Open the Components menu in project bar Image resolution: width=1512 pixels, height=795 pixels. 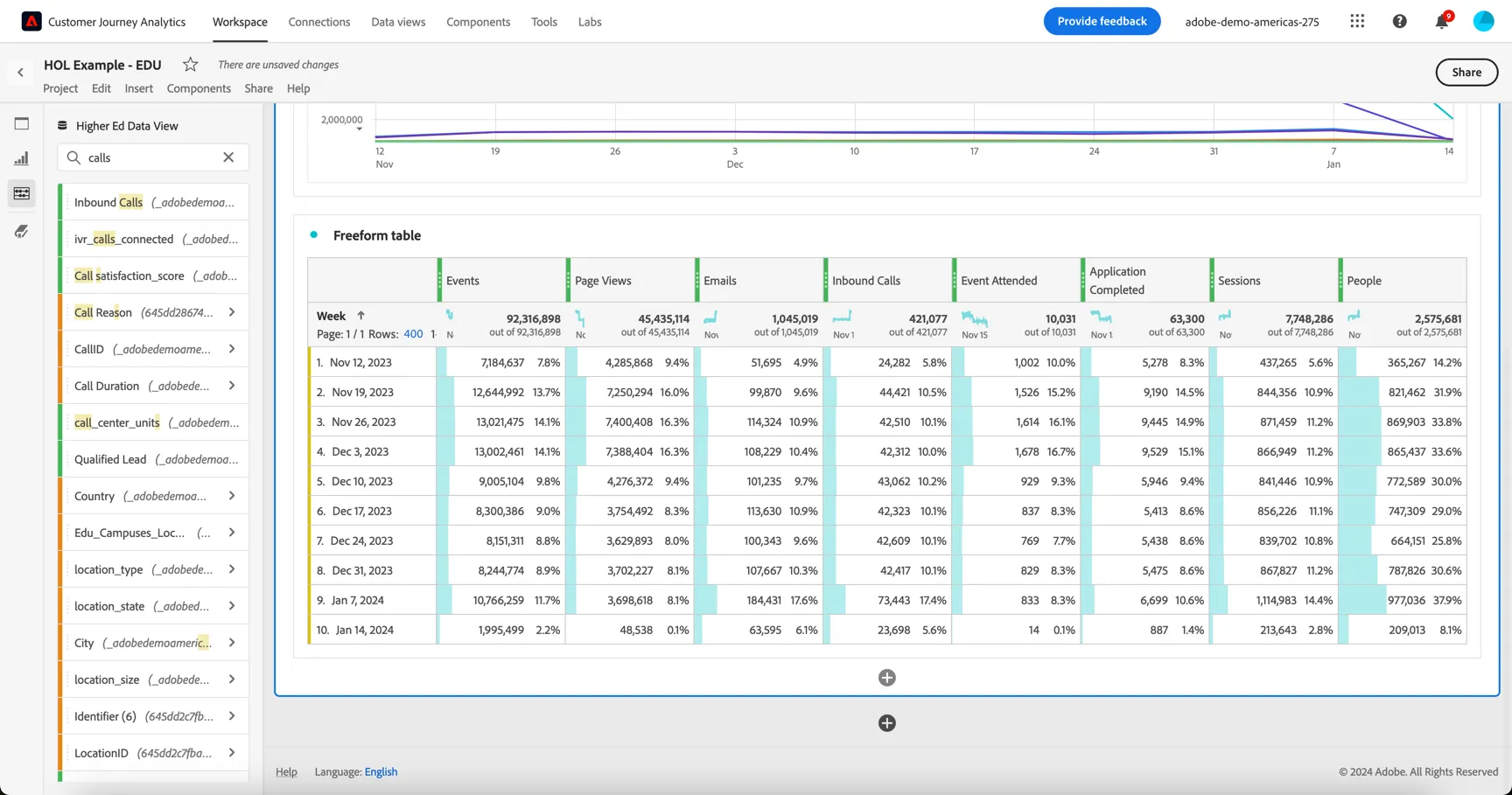(199, 88)
